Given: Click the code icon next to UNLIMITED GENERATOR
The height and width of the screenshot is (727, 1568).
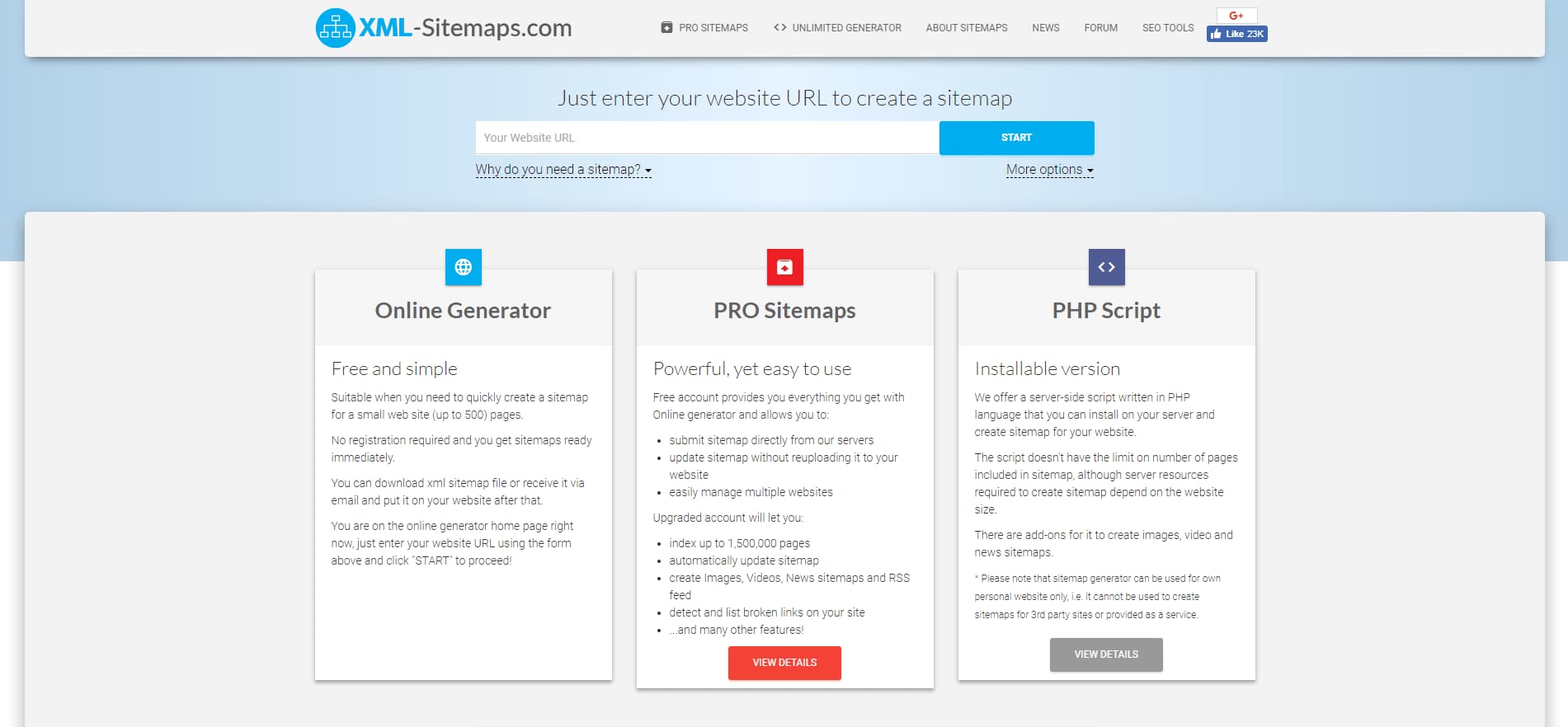Looking at the screenshot, I should 779,27.
